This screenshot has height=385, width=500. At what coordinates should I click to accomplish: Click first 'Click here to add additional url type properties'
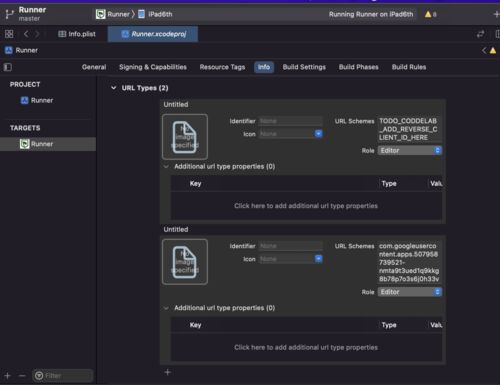coord(306,206)
